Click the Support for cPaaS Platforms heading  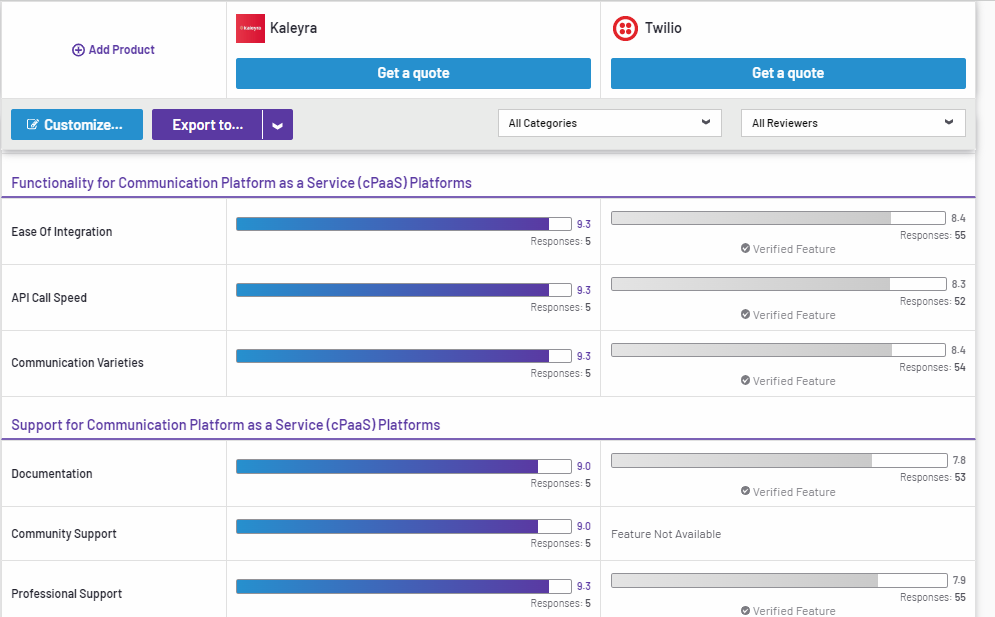coord(225,425)
